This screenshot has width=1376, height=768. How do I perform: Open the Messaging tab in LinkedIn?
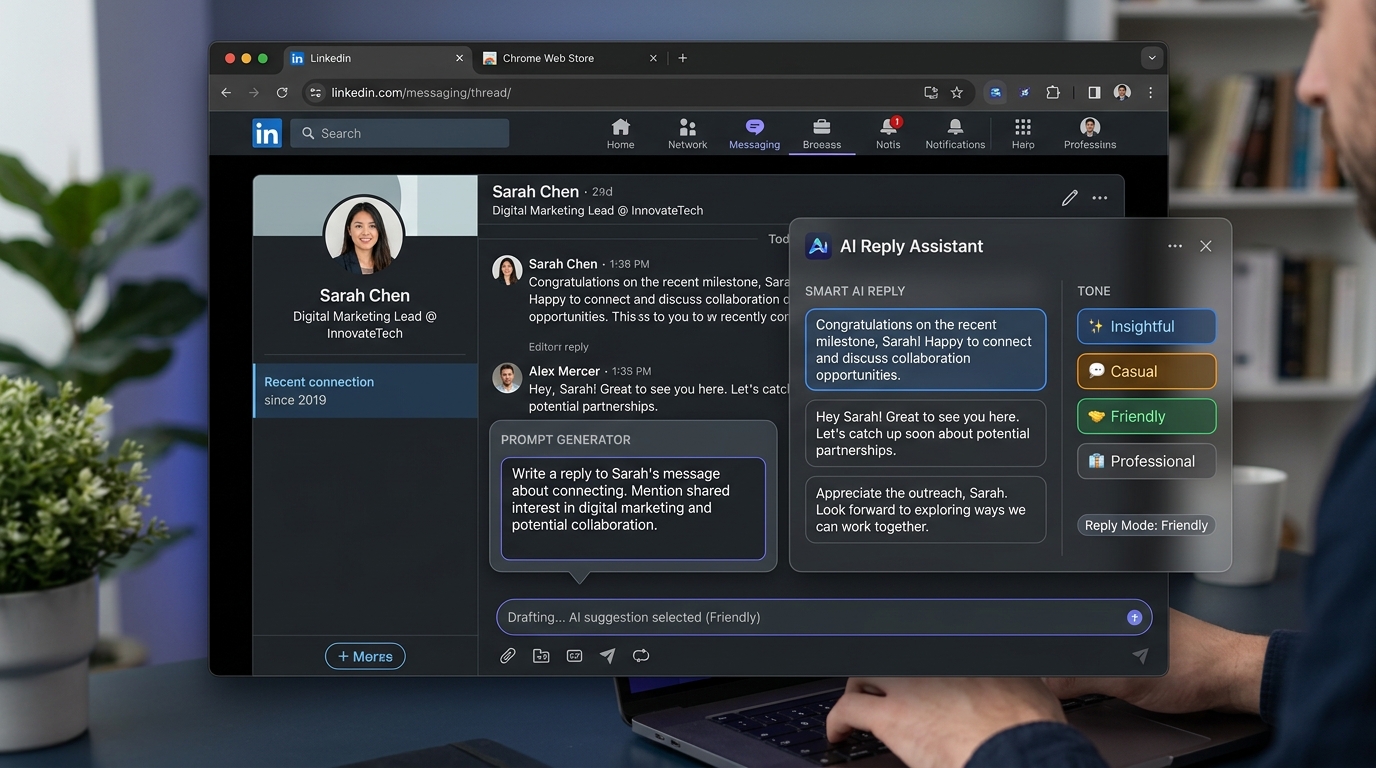[x=754, y=134]
